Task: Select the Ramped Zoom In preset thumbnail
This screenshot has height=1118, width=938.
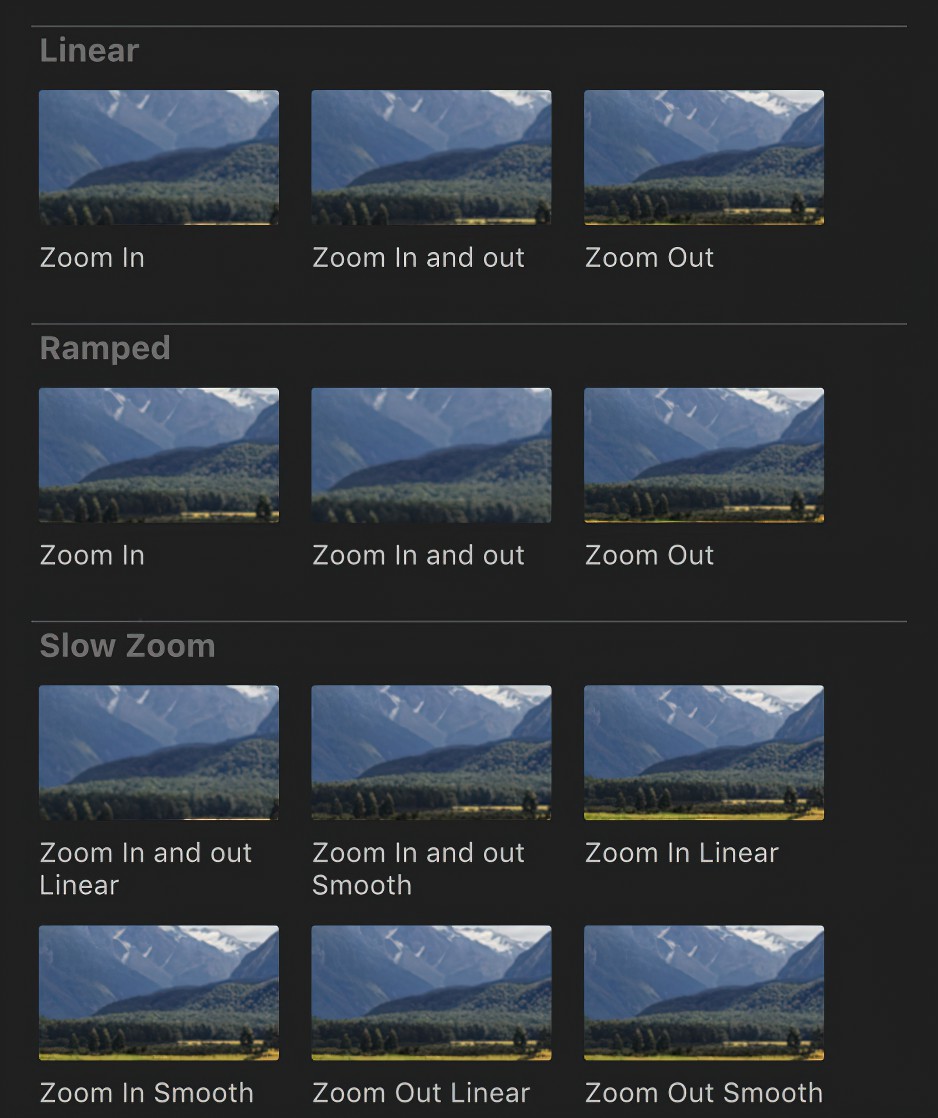Action: click(x=159, y=455)
